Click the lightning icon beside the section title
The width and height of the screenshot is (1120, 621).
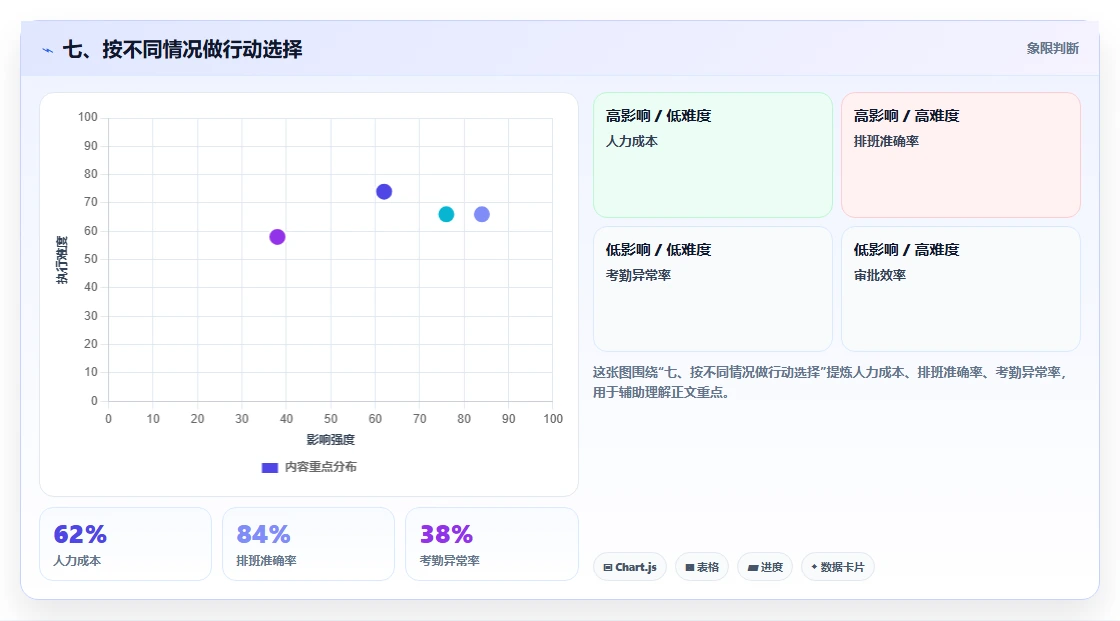[x=48, y=50]
